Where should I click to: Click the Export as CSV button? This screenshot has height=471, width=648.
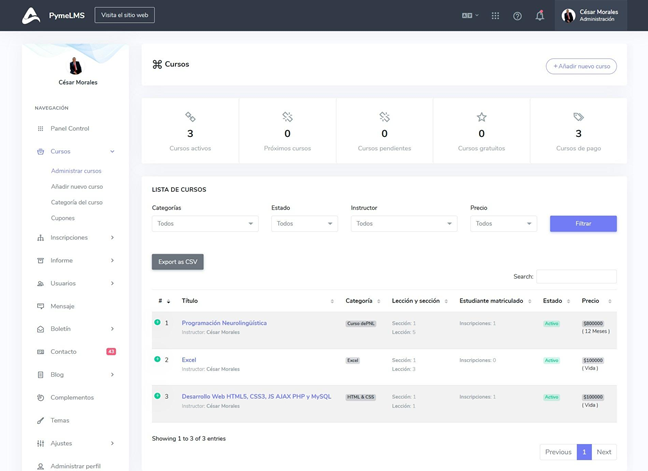pyautogui.click(x=178, y=262)
